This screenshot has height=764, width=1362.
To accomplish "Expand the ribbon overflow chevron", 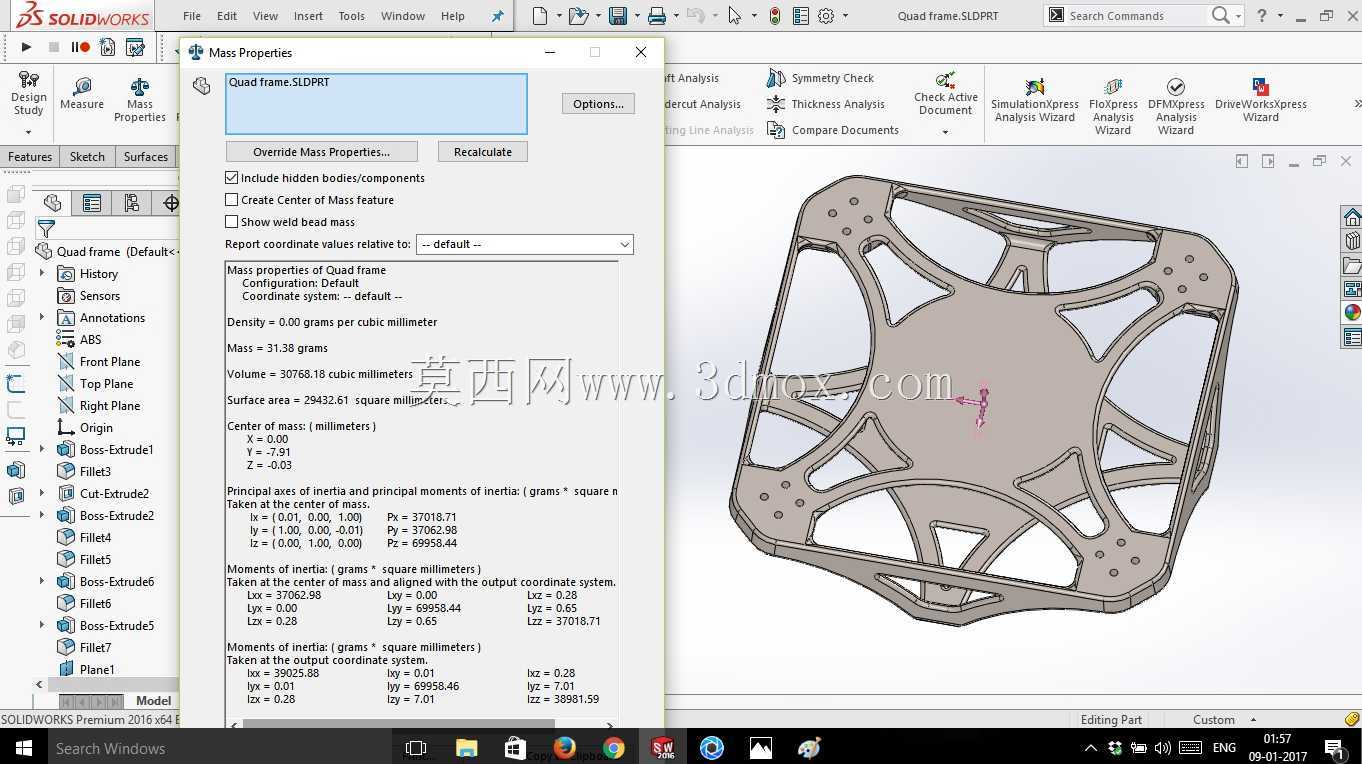I will 1357,104.
